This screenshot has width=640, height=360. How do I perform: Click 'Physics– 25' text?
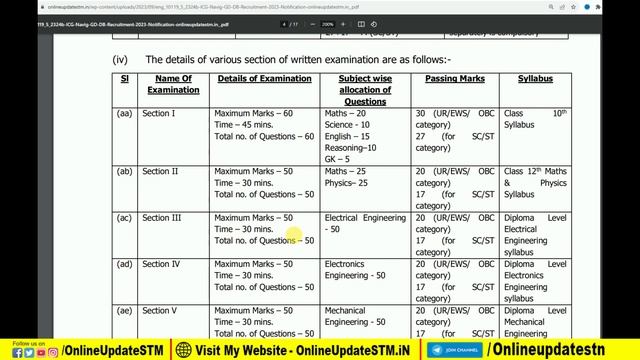coord(346,183)
